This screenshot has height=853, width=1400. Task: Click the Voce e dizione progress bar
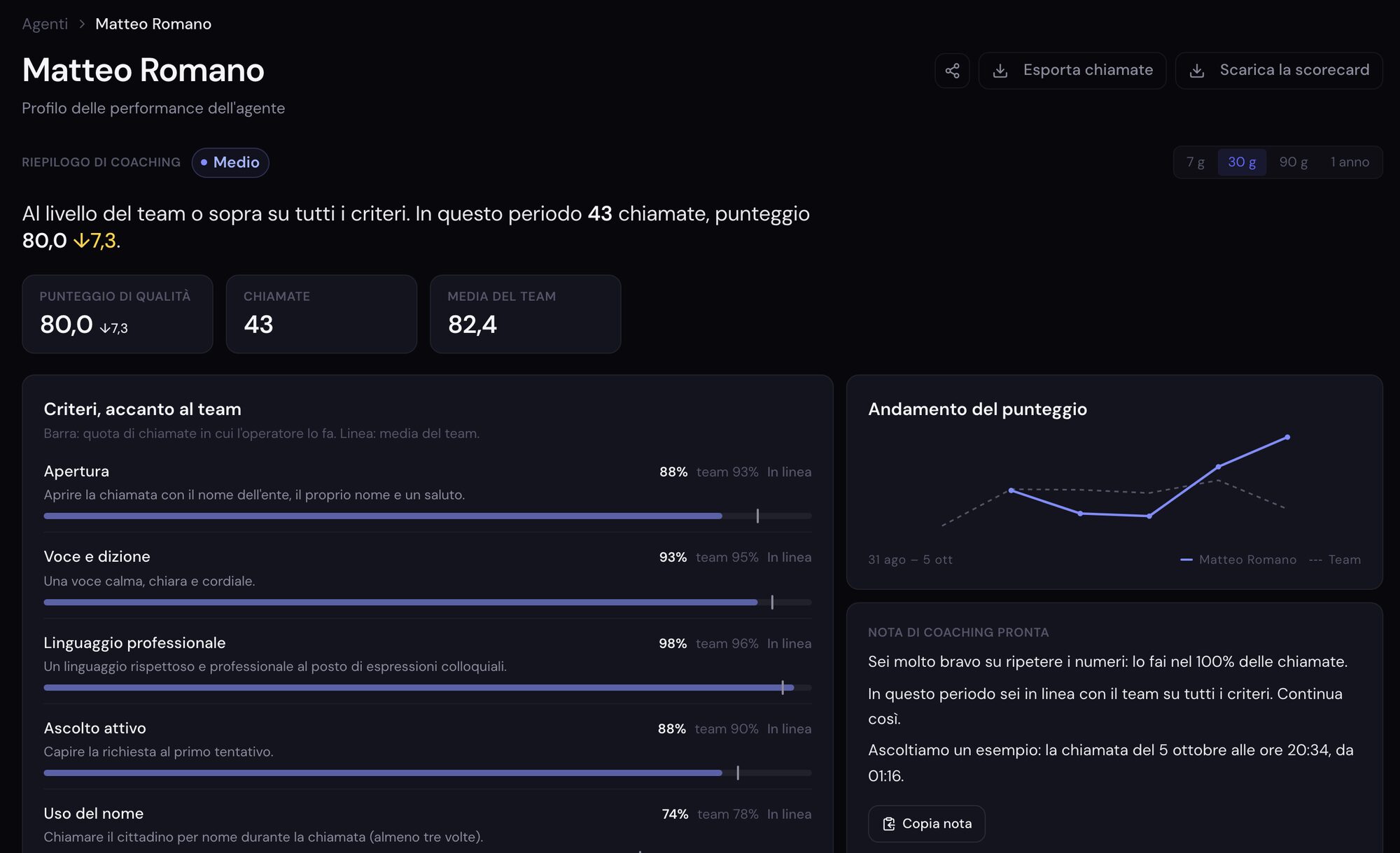(427, 602)
